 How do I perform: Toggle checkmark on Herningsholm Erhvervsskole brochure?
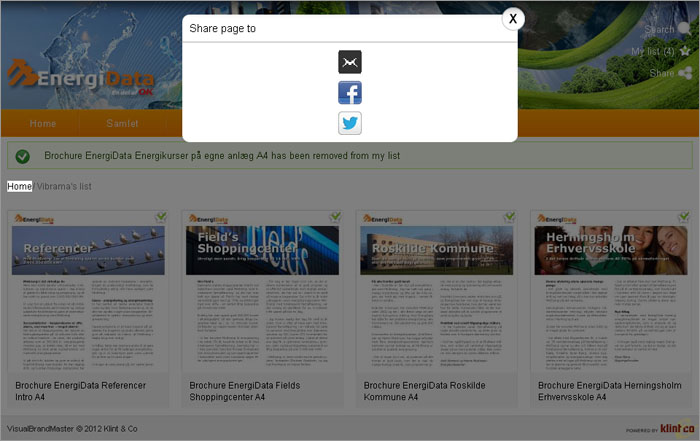tap(683, 217)
